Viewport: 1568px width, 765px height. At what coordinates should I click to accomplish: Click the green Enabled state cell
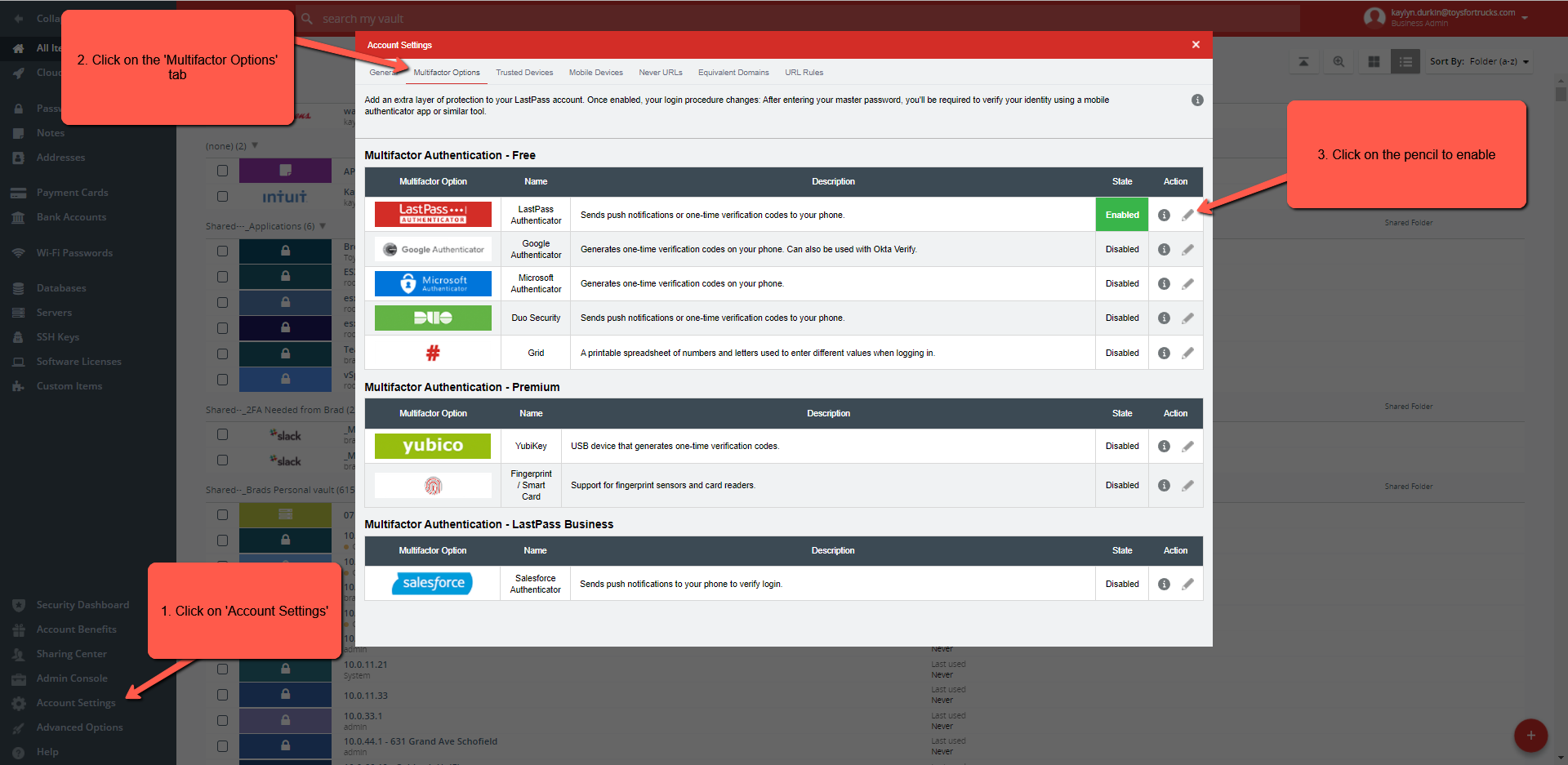point(1122,215)
